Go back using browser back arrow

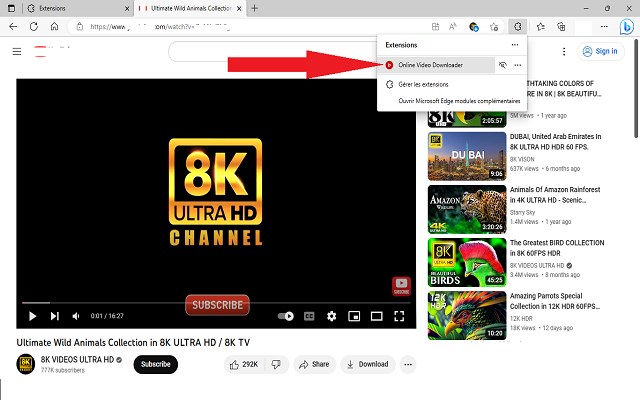(x=13, y=27)
